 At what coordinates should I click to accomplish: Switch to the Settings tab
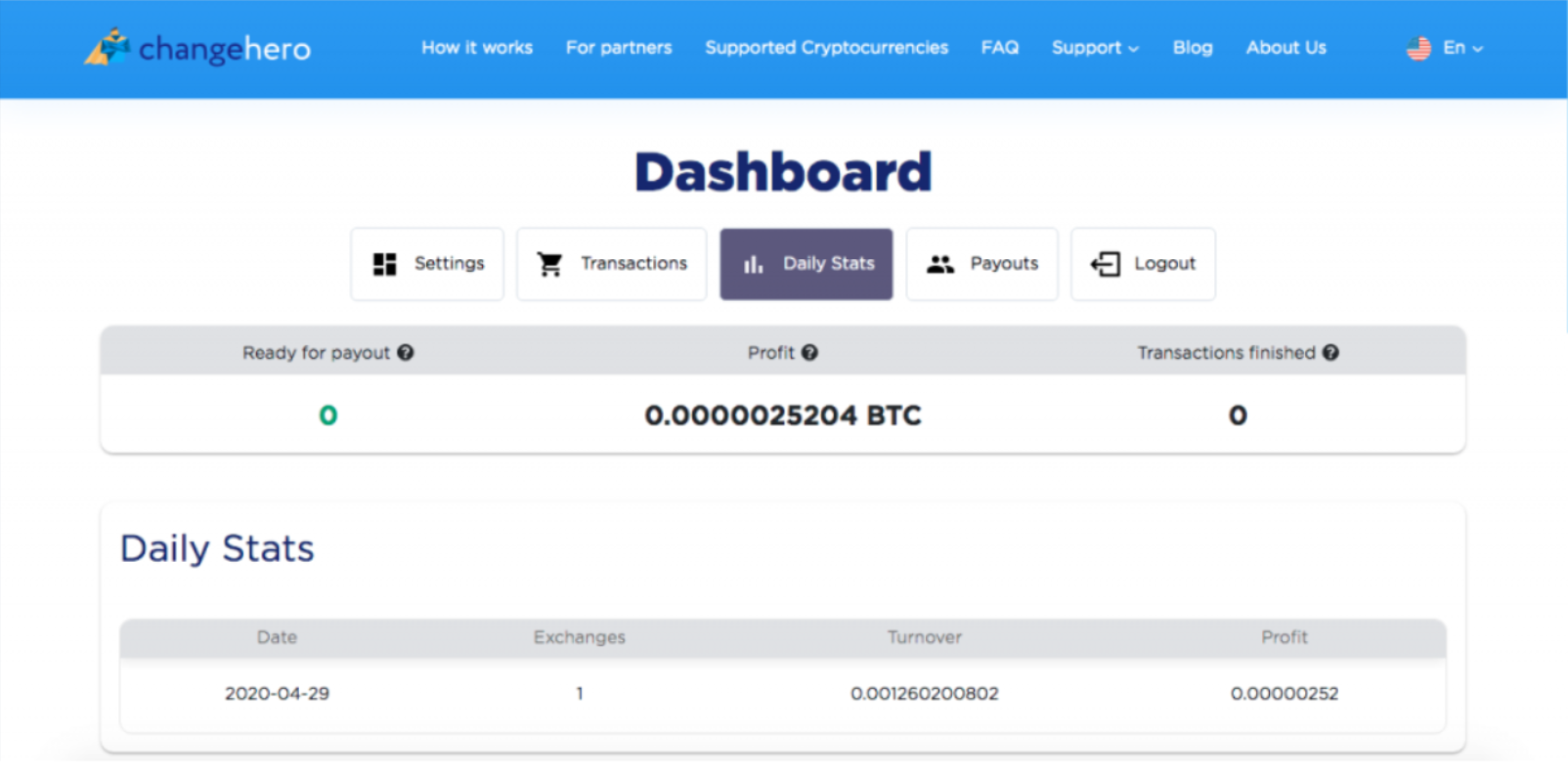[427, 264]
